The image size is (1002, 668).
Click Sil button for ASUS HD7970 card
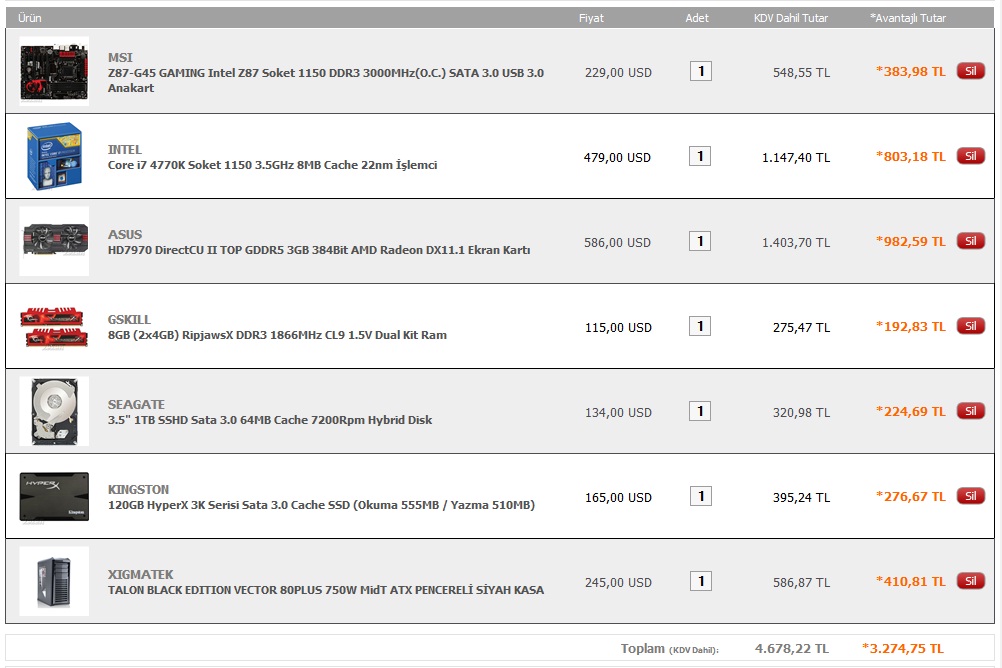tap(971, 241)
